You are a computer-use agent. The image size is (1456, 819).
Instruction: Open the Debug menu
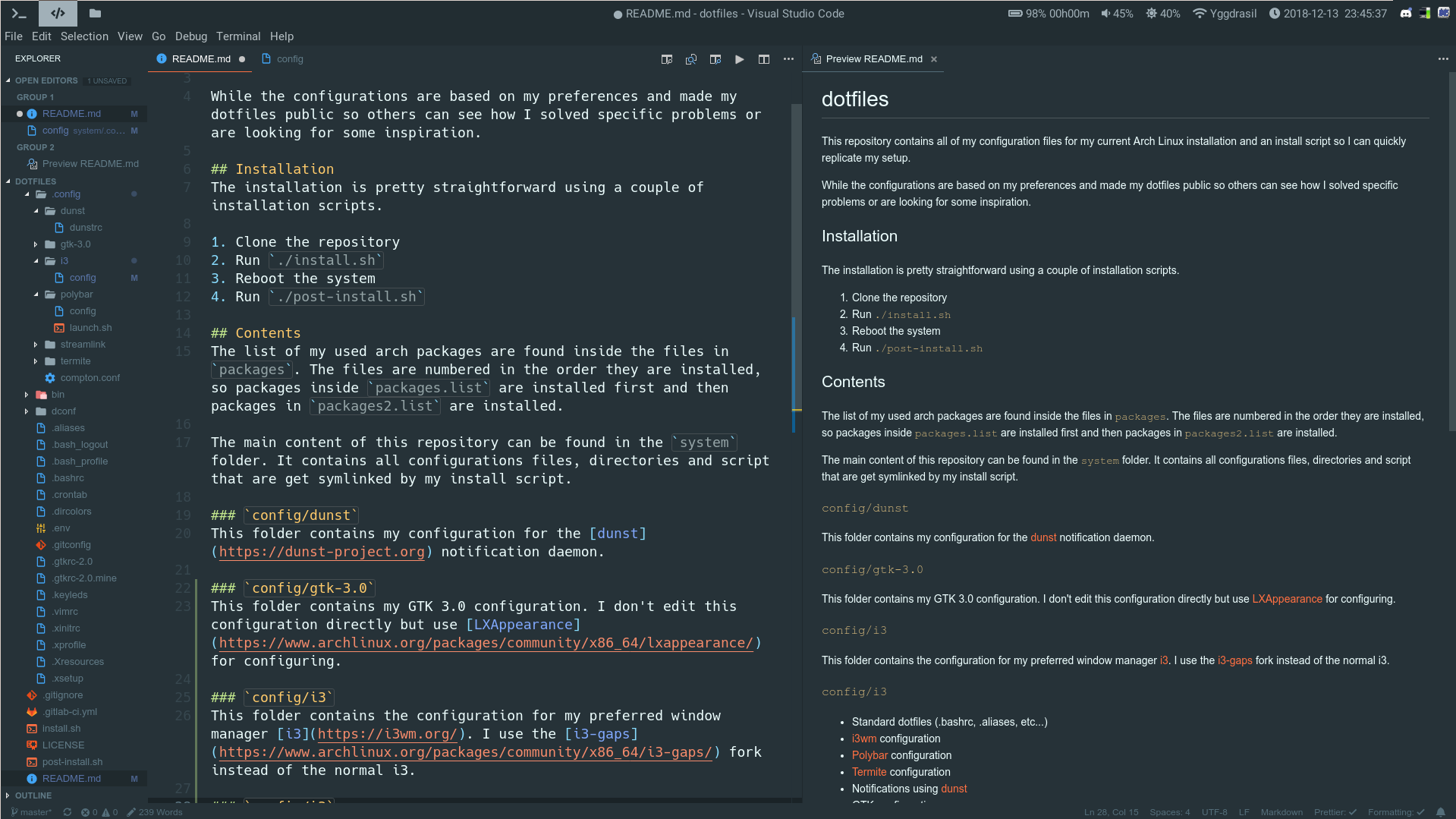click(191, 36)
